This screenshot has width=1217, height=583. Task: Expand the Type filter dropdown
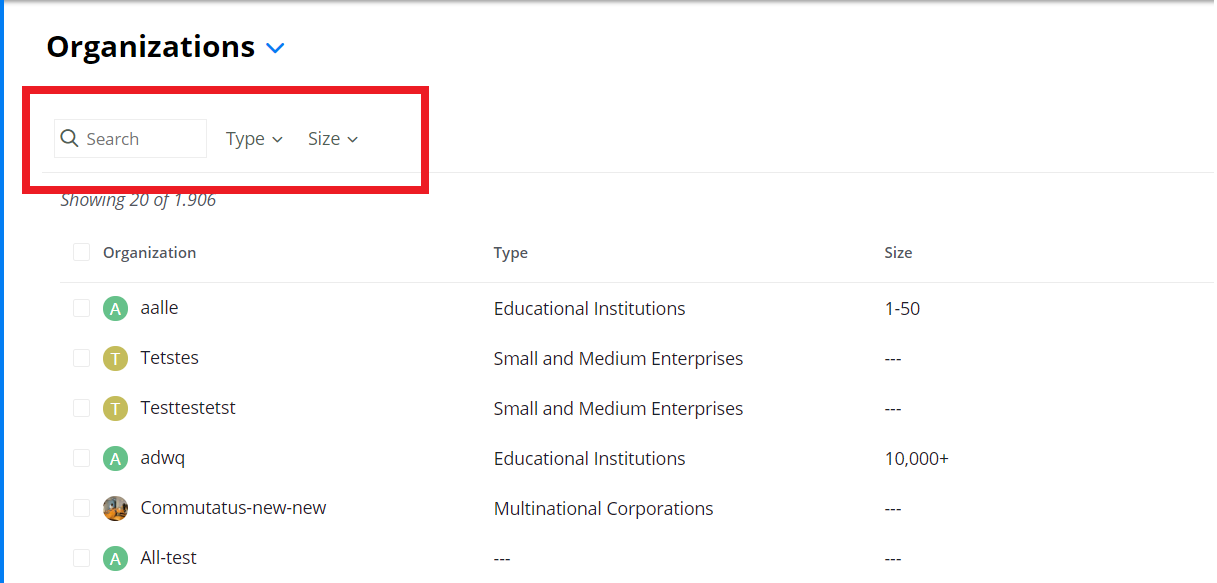click(x=255, y=139)
